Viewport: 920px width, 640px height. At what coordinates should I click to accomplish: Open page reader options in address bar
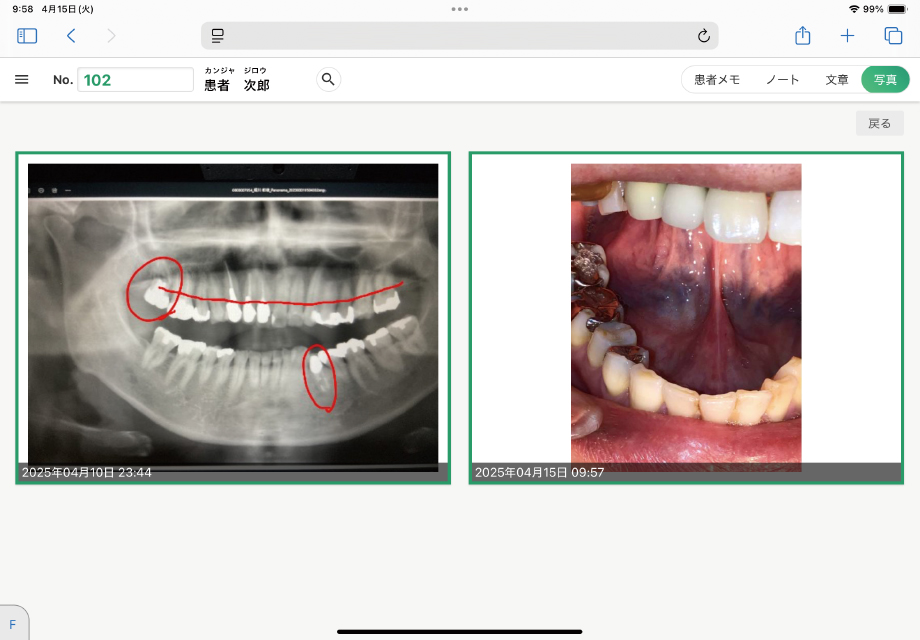[x=217, y=36]
